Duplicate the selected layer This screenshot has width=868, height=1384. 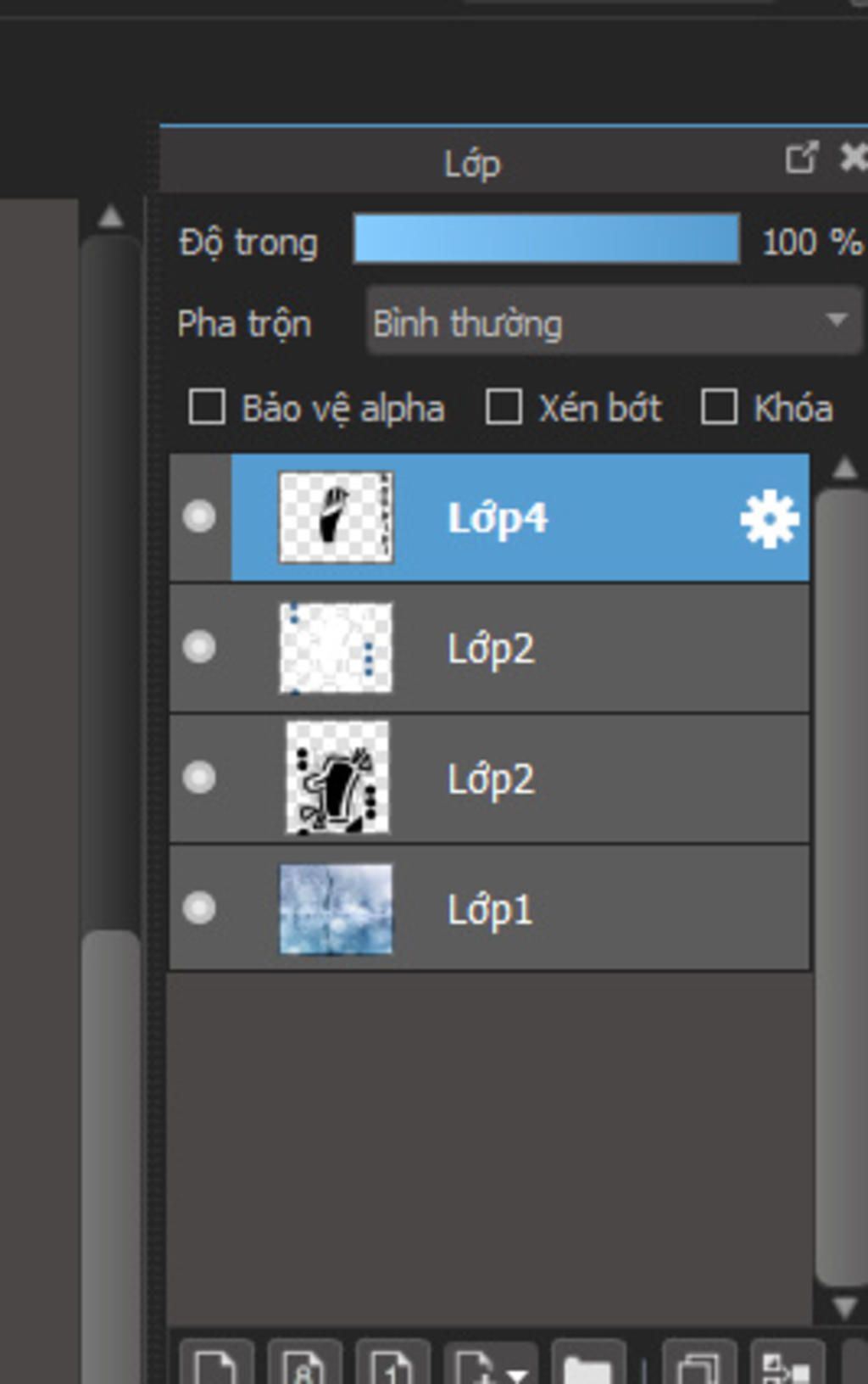(x=699, y=1364)
